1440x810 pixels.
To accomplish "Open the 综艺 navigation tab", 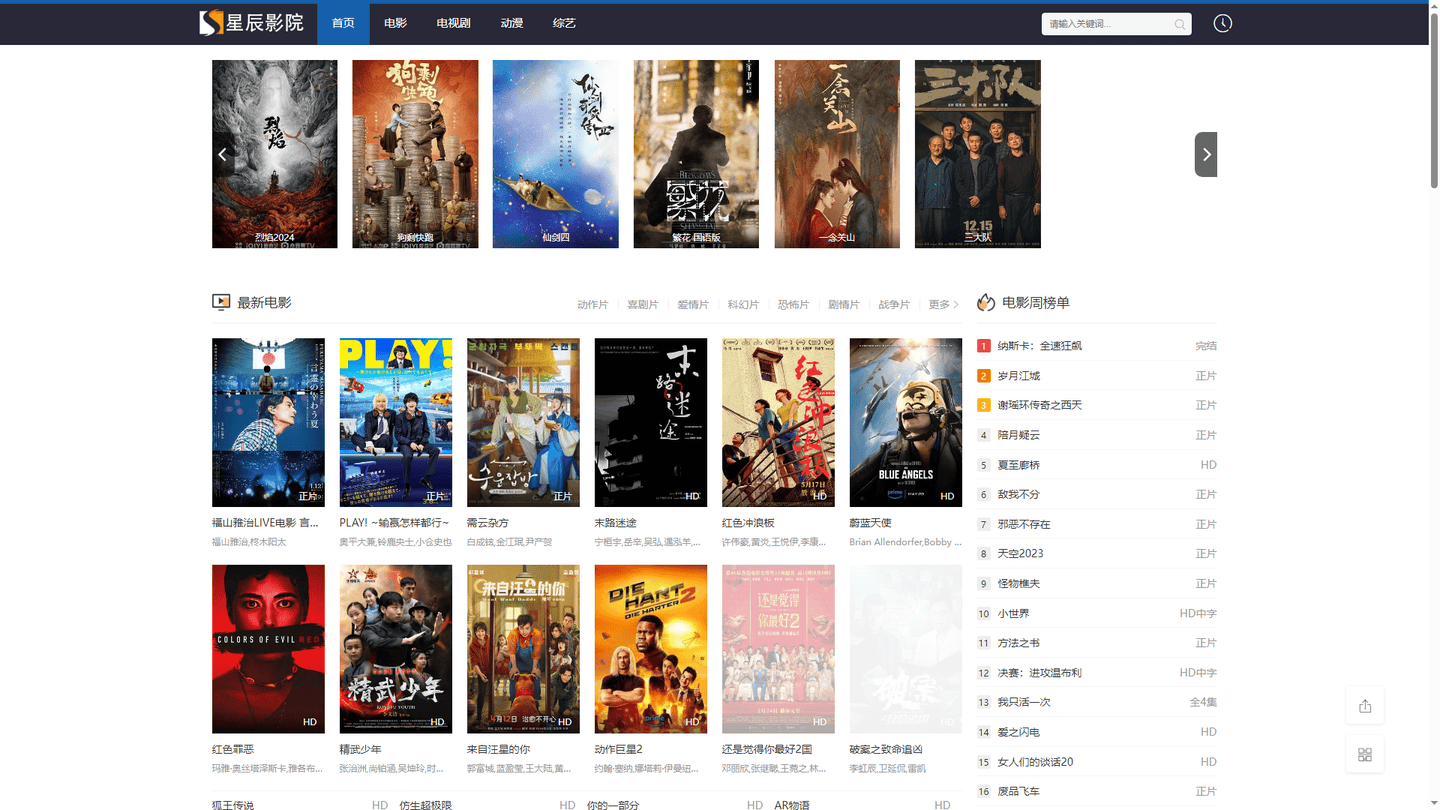I will point(564,23).
